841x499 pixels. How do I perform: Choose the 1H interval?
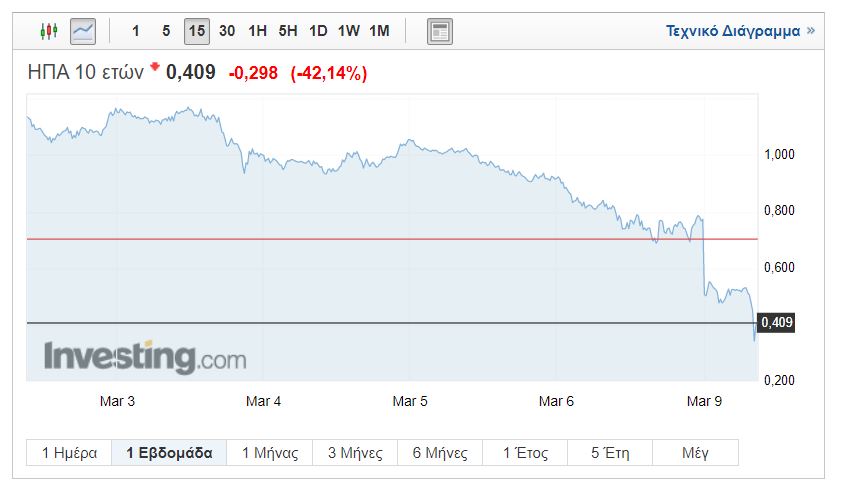[257, 31]
